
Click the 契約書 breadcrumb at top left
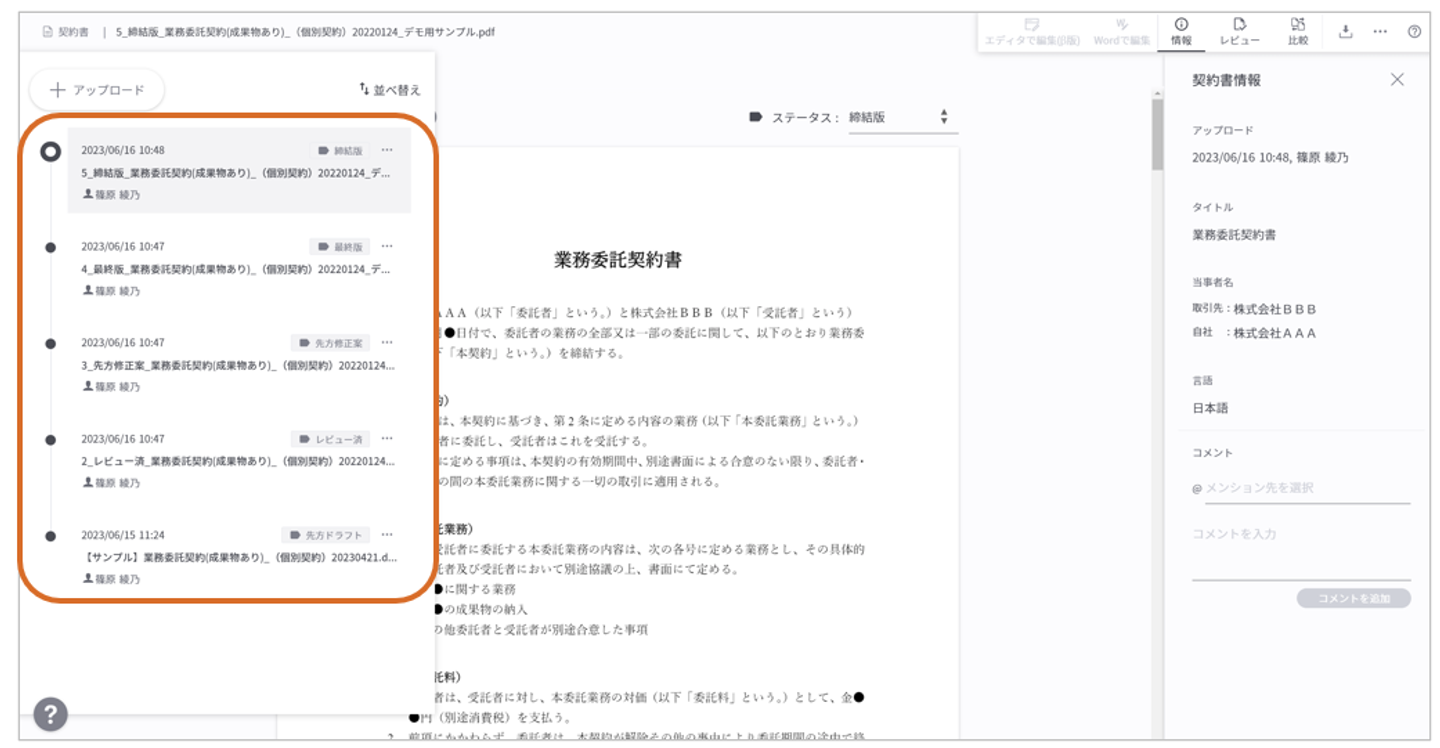[x=66, y=31]
